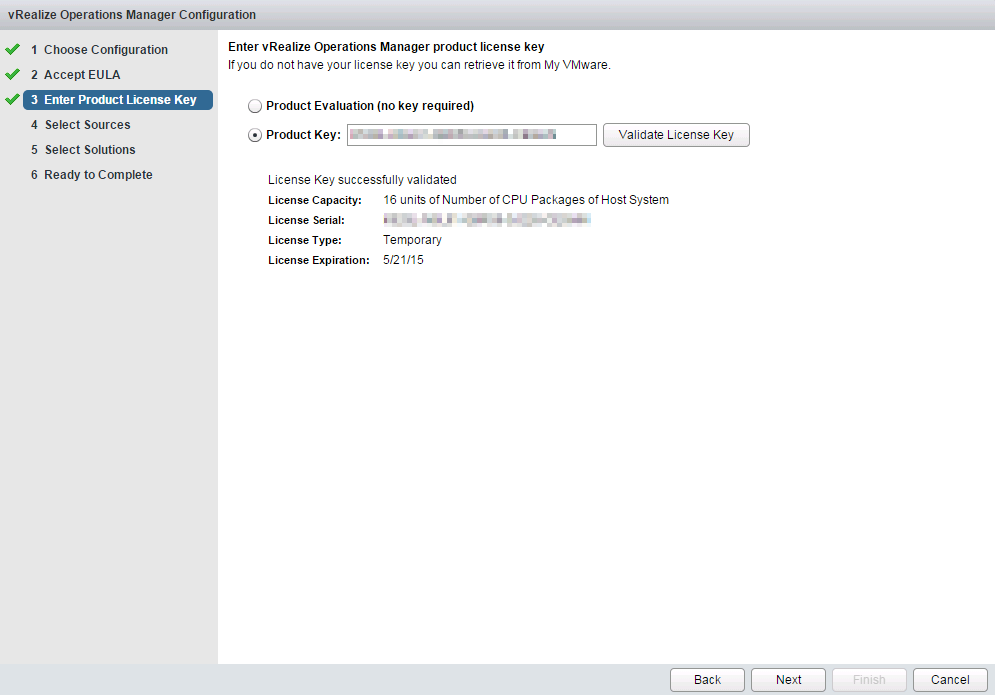The height and width of the screenshot is (695, 995).
Task: Click the License Type value 'Temporary'
Action: 412,240
